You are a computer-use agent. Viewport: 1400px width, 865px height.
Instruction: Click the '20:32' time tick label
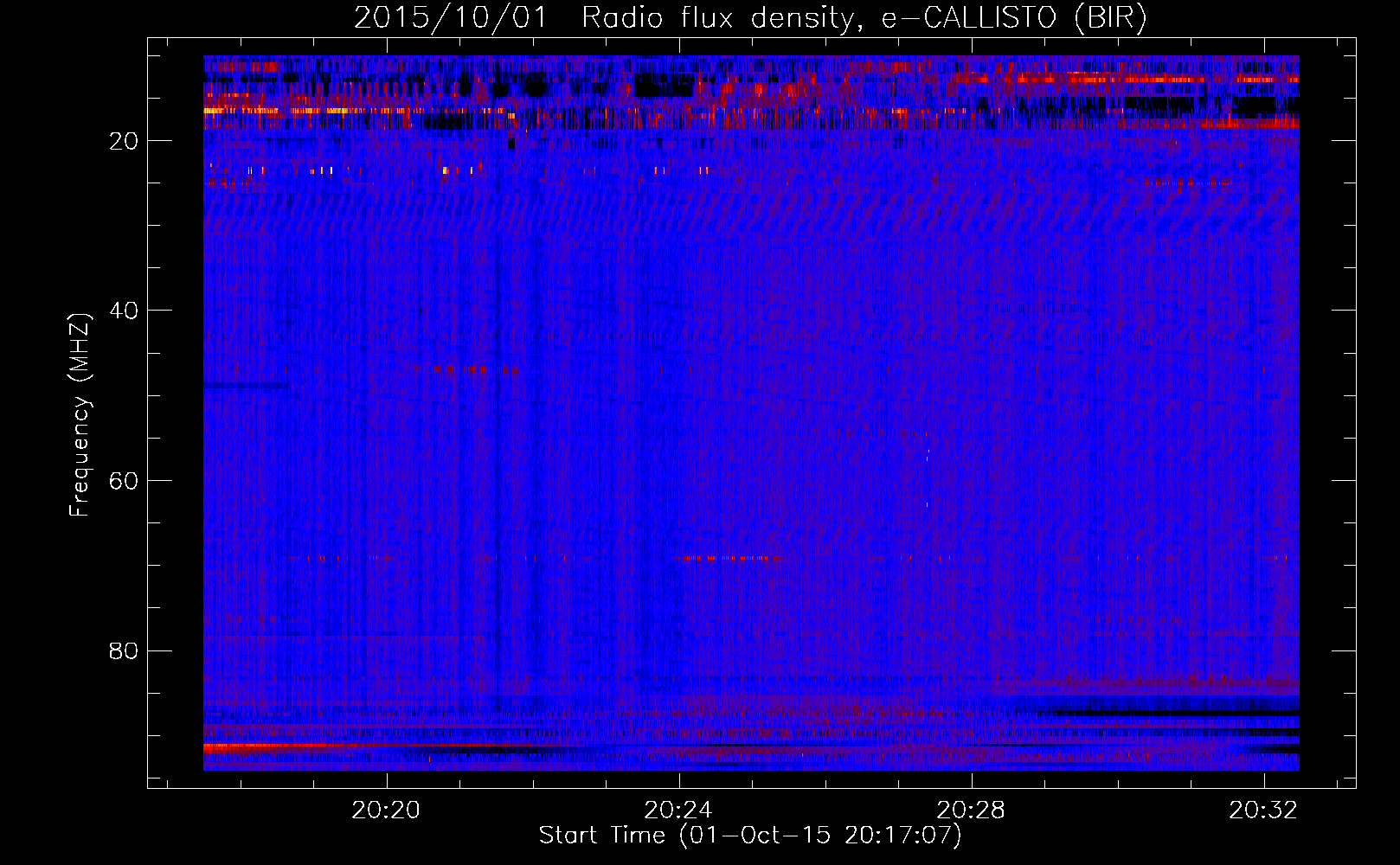(x=1264, y=810)
